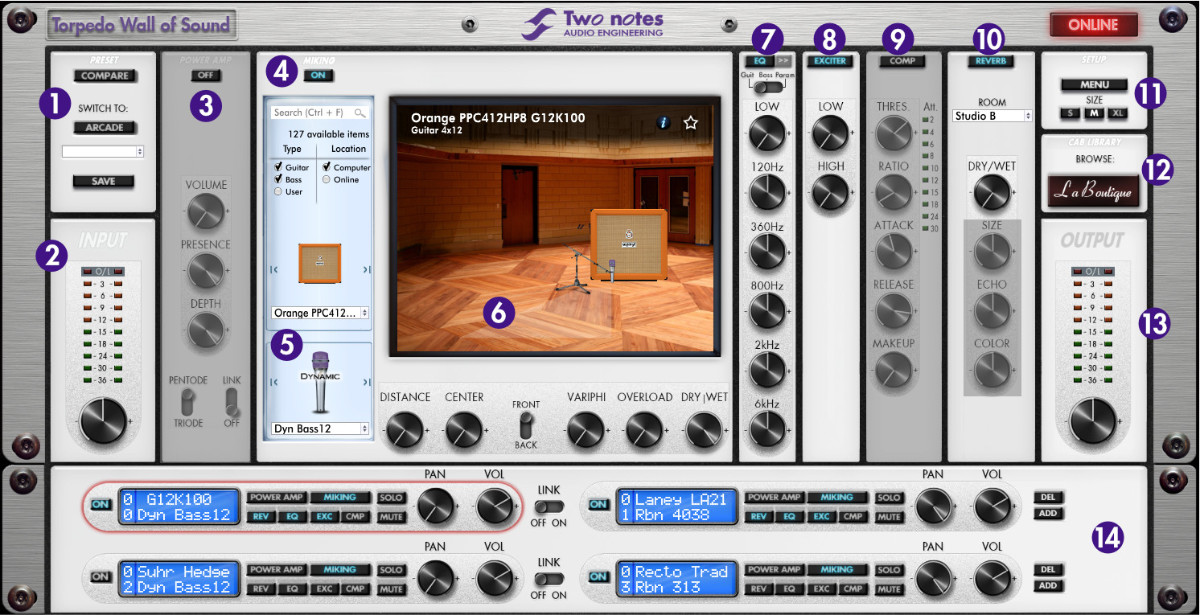Turn on the Suhr Hedge slot ON button
The height and width of the screenshot is (615, 1200).
[101, 577]
